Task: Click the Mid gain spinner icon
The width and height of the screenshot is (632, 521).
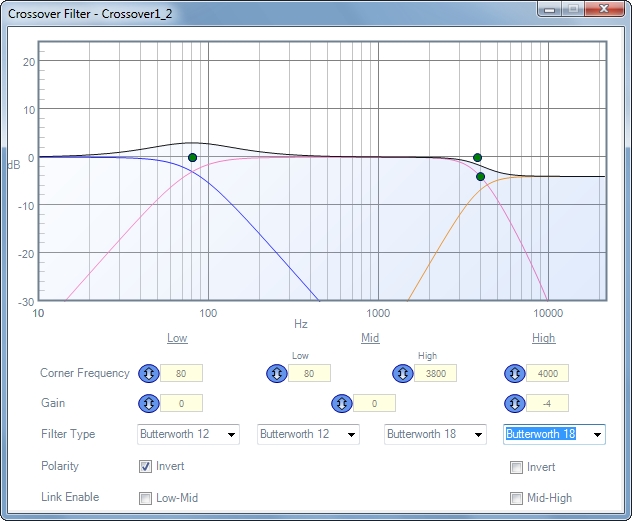Action: 341,403
